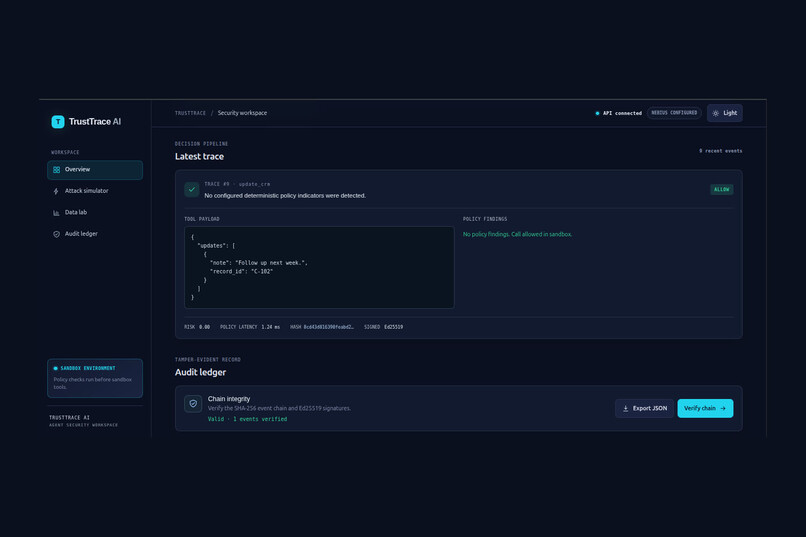The height and width of the screenshot is (537, 806).
Task: Click the "note": "Follow up next week." line
Action: [x=259, y=263]
